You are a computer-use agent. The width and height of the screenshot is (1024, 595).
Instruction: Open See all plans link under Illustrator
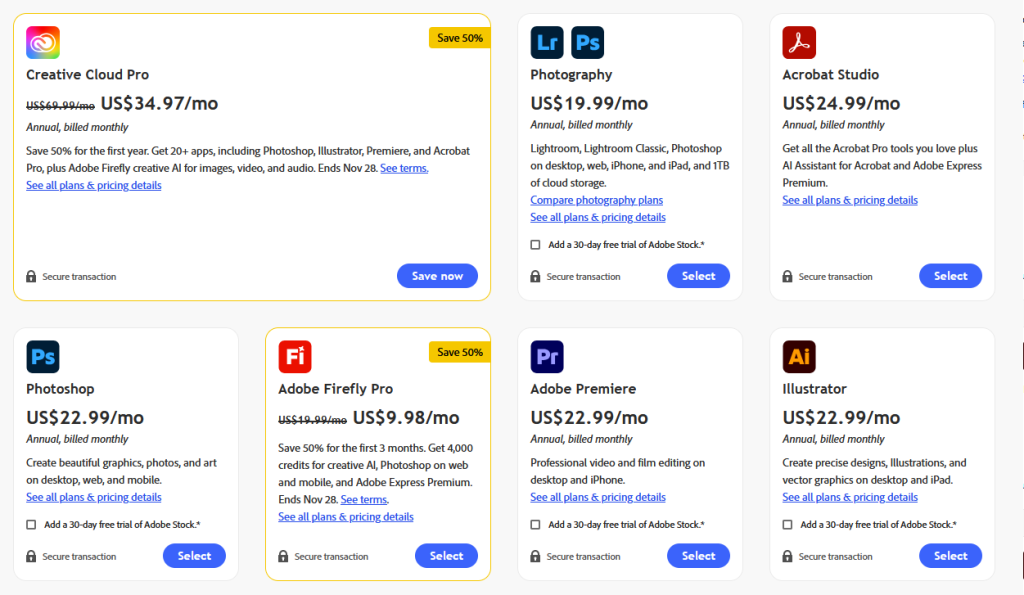[850, 497]
